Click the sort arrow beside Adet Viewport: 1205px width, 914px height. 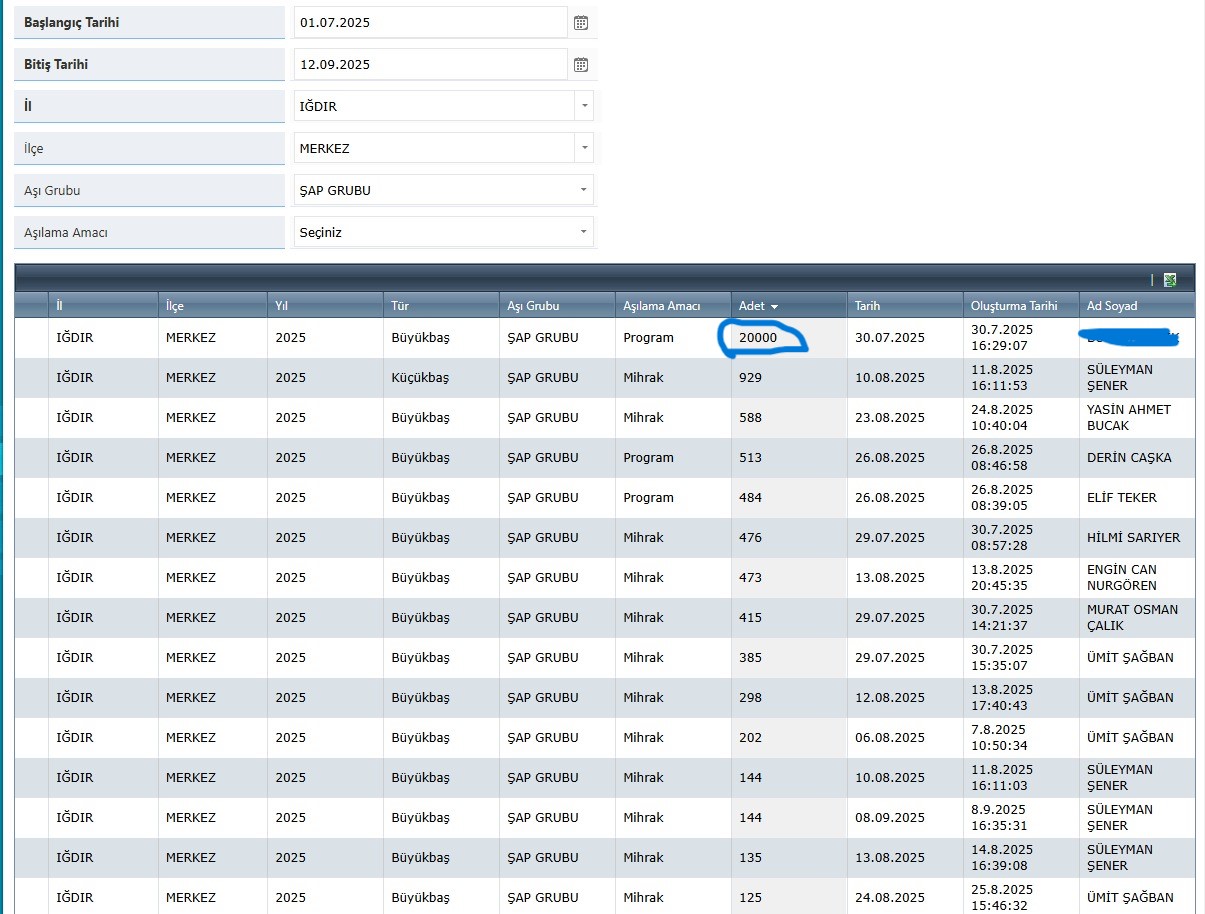(774, 306)
